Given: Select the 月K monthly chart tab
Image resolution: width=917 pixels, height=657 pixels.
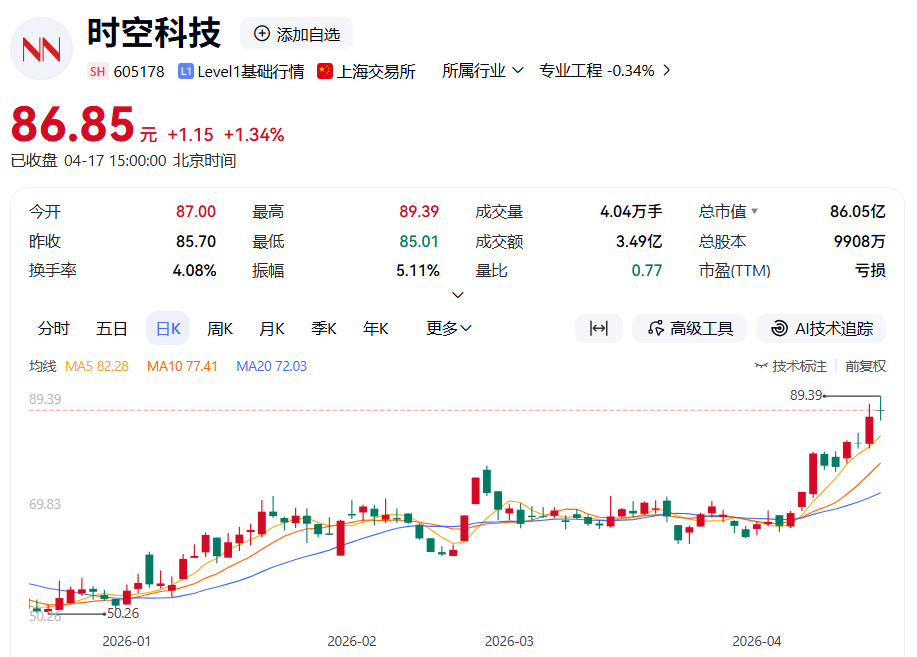Looking at the screenshot, I should [272, 328].
